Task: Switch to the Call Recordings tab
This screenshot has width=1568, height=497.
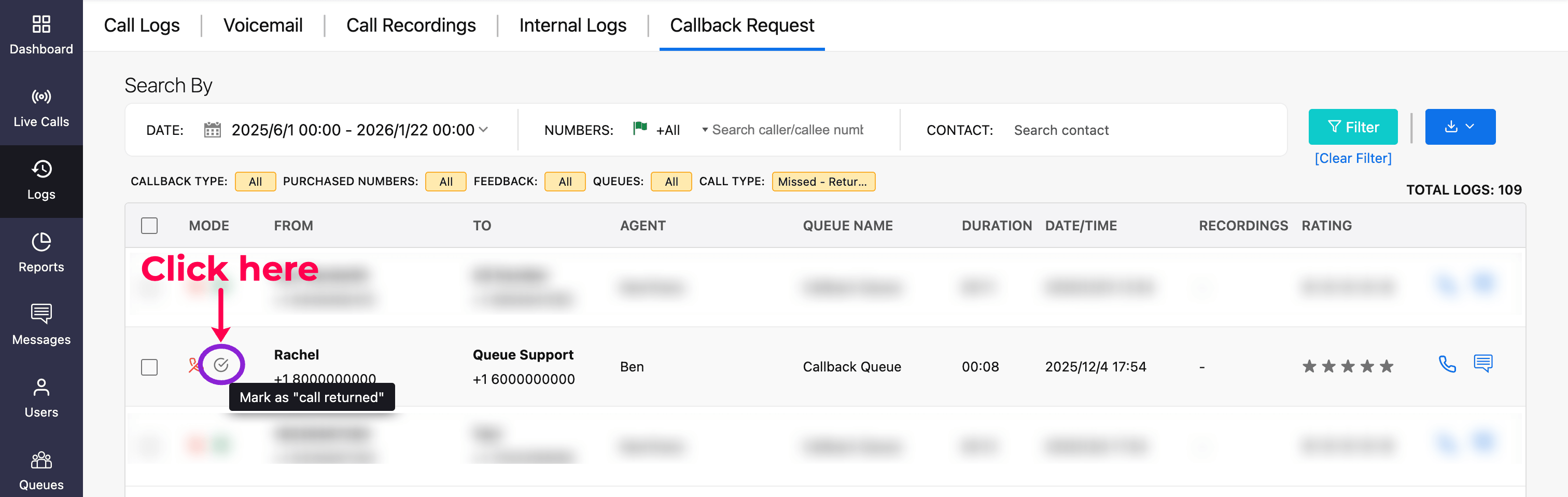Action: click(411, 25)
